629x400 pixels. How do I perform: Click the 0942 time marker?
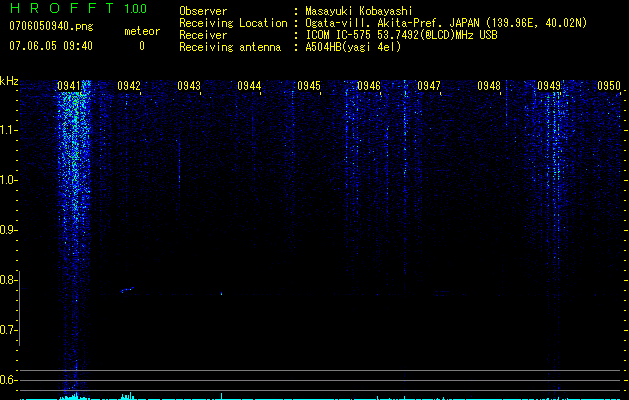point(129,86)
